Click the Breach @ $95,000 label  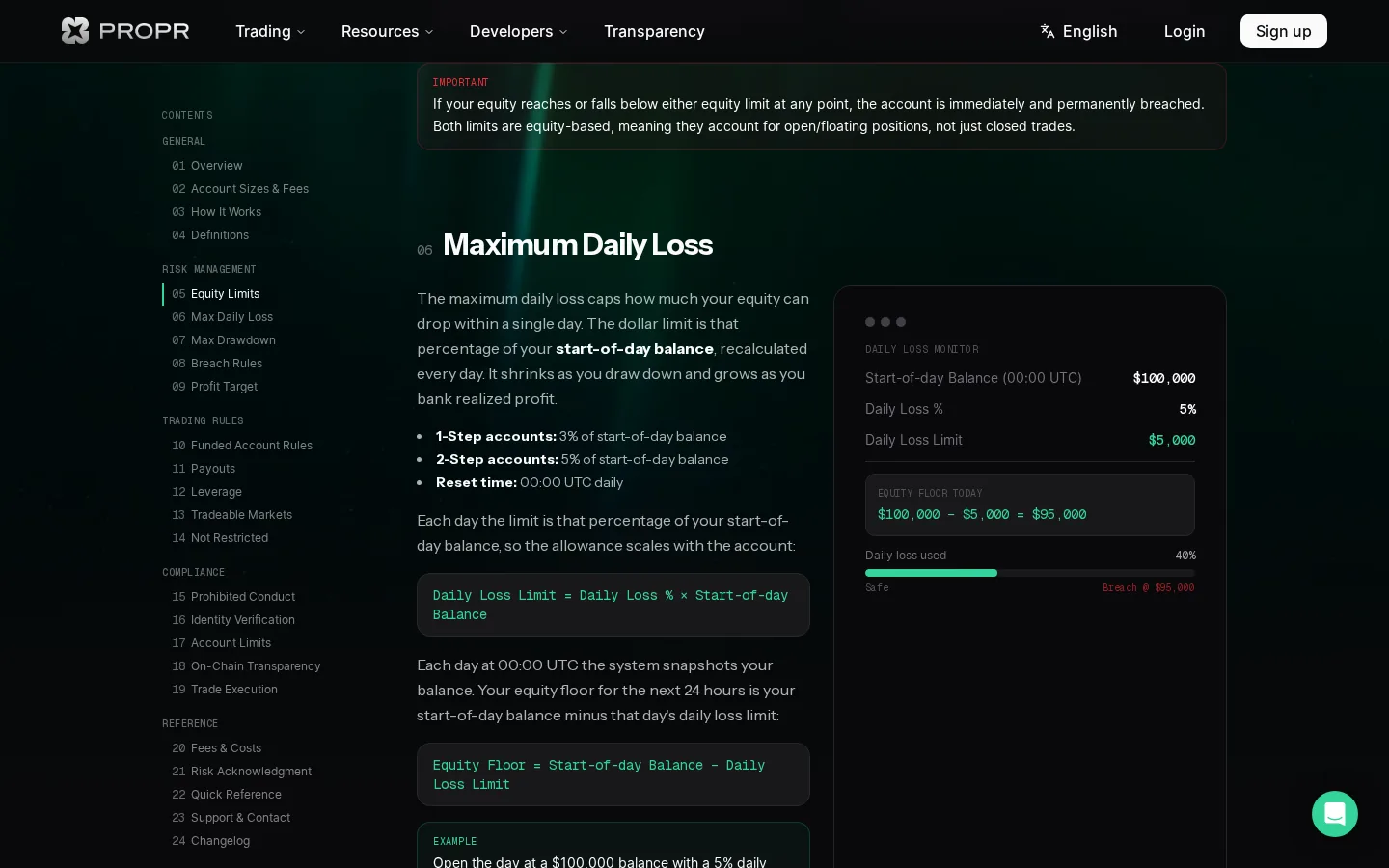click(x=1149, y=587)
